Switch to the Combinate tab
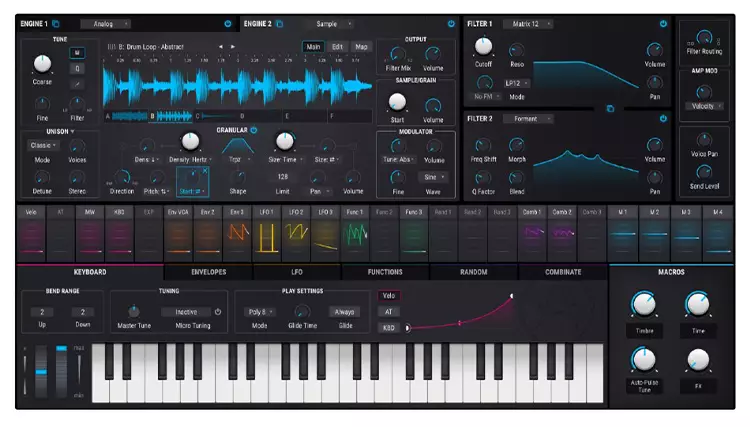This screenshot has width=750, height=427. click(x=563, y=272)
